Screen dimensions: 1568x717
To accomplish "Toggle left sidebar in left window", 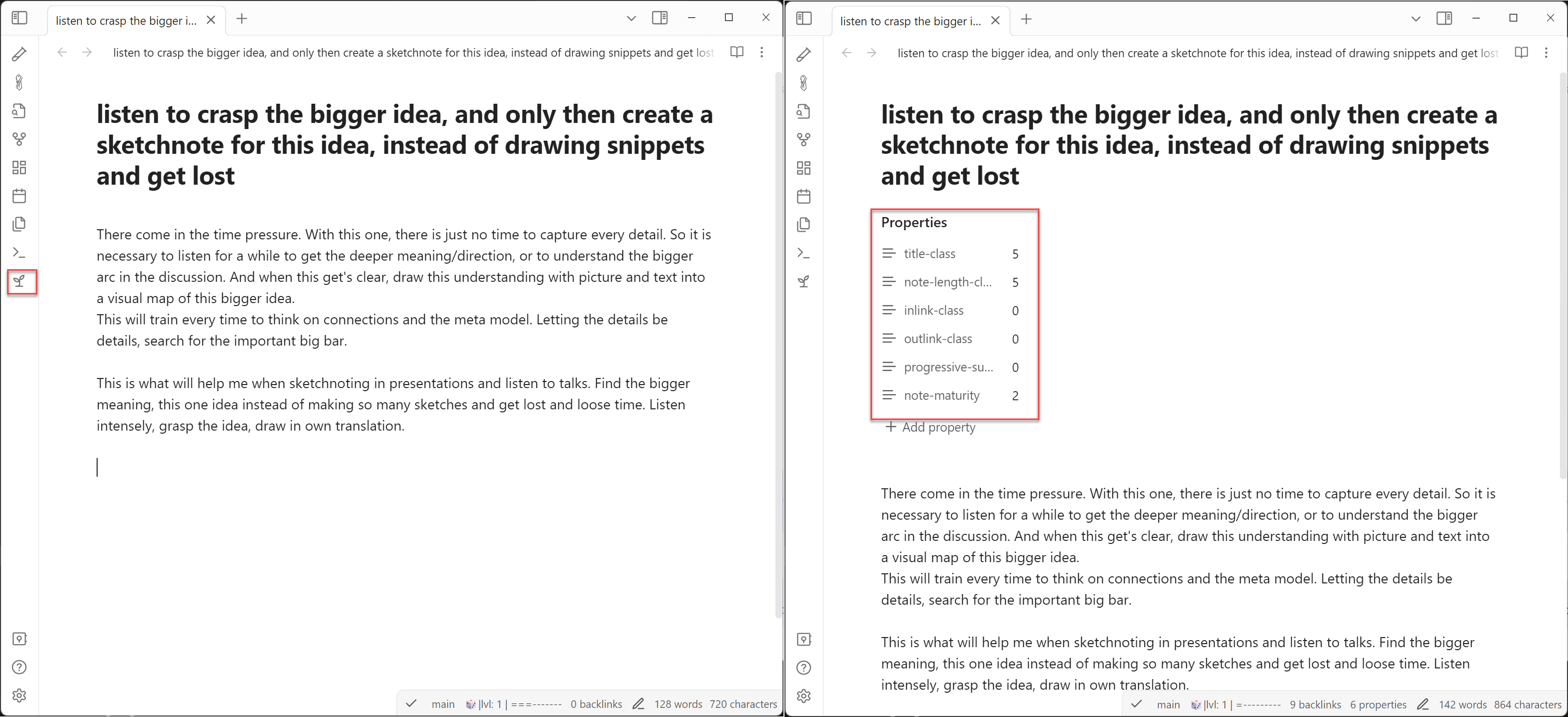I will [20, 18].
